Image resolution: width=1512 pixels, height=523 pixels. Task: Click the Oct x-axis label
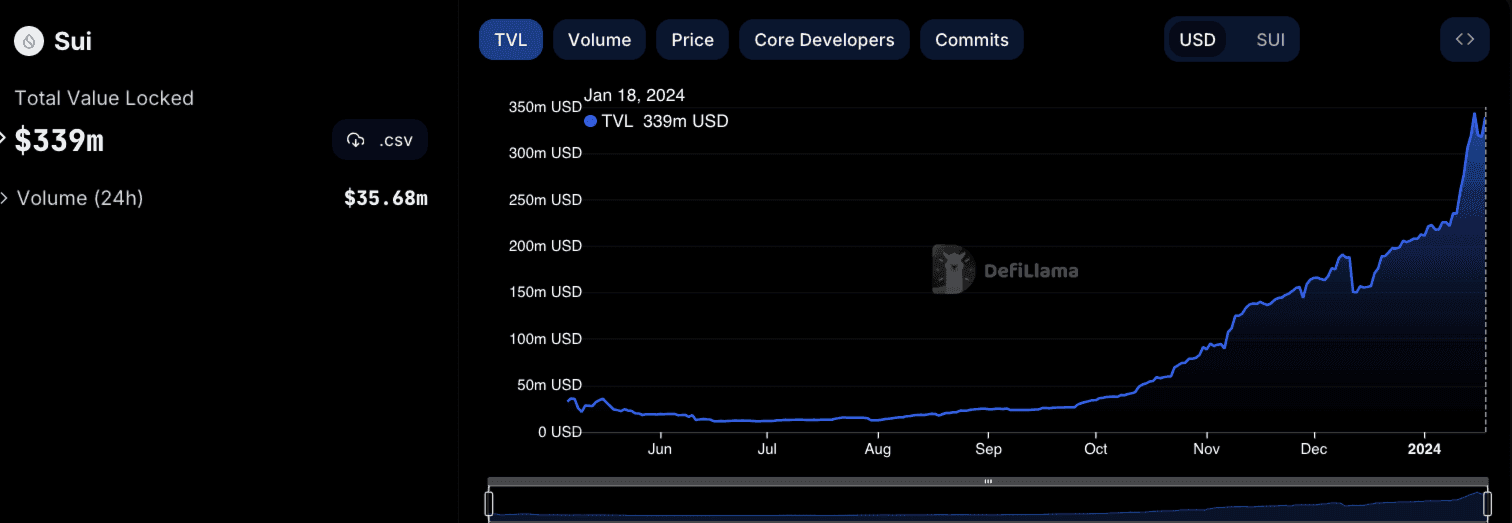tap(1096, 450)
